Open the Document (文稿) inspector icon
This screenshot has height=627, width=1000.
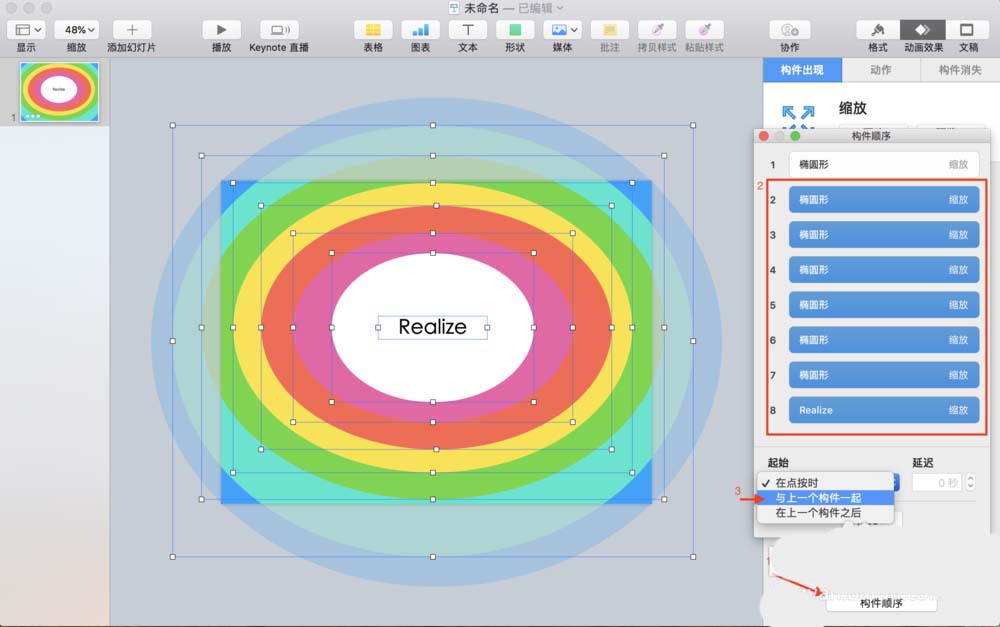pyautogui.click(x=967, y=30)
